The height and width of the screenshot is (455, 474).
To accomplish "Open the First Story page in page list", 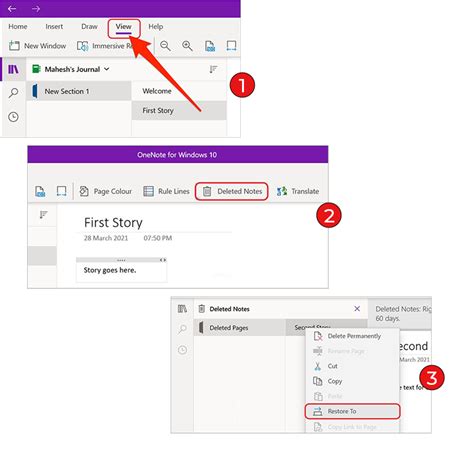I will [179, 110].
